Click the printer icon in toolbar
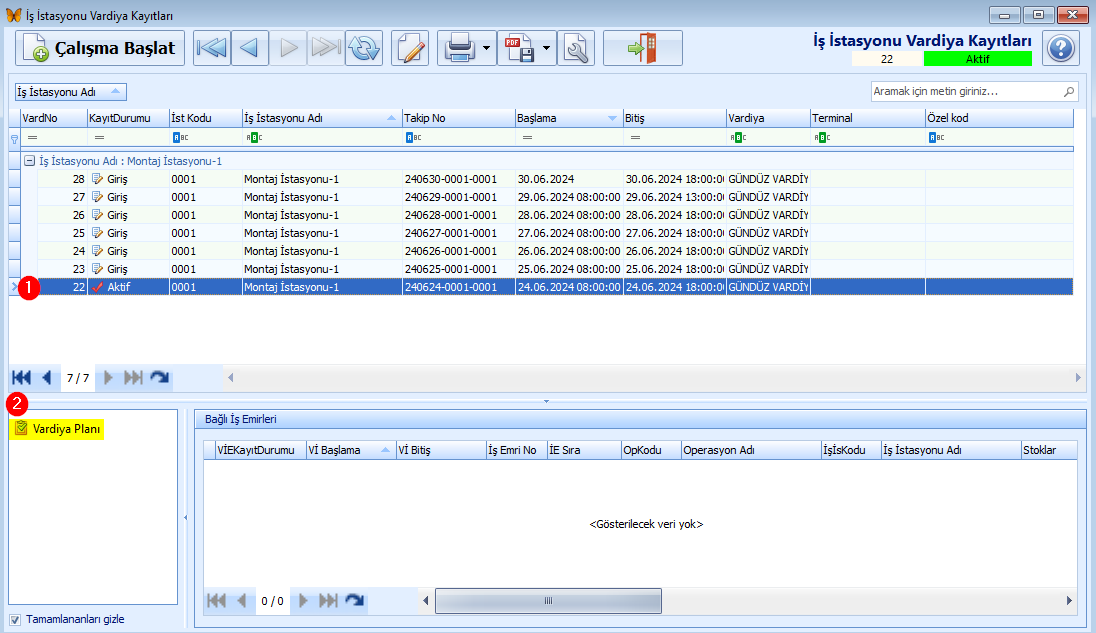1096x633 pixels. click(x=459, y=48)
